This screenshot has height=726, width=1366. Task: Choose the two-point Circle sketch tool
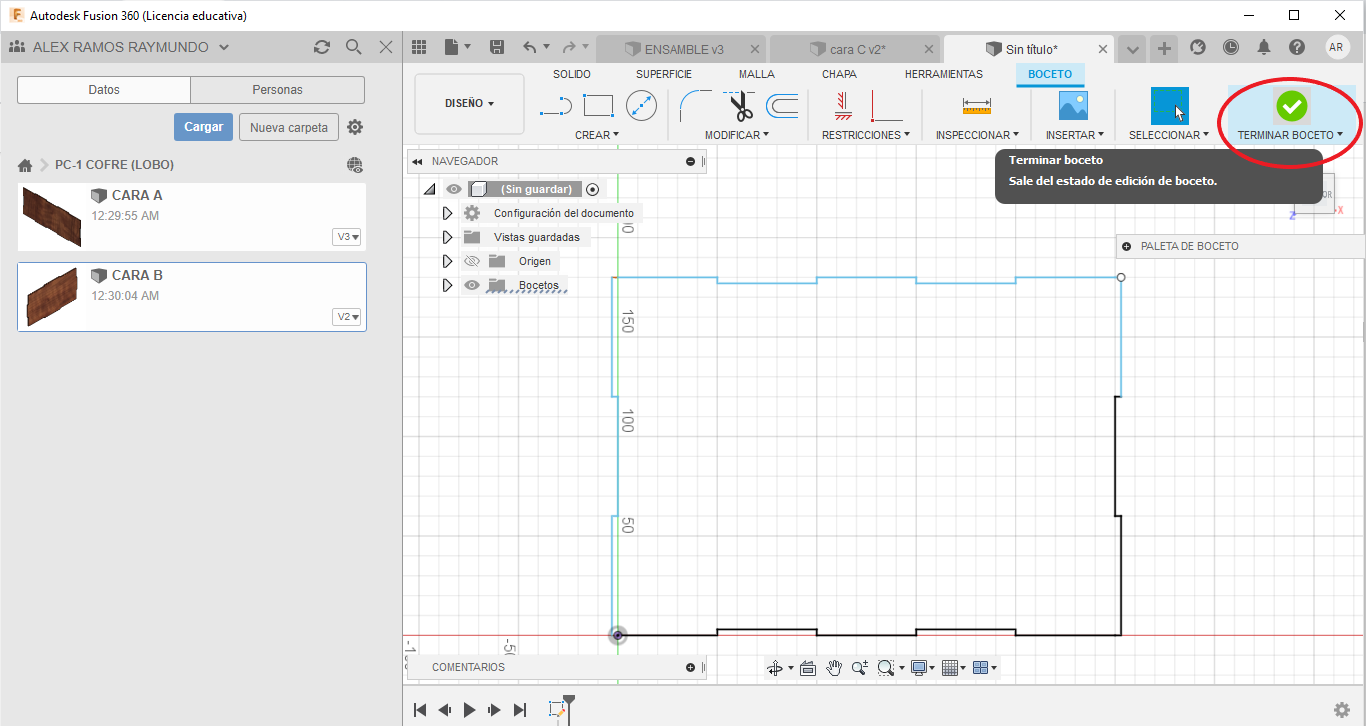tap(641, 105)
